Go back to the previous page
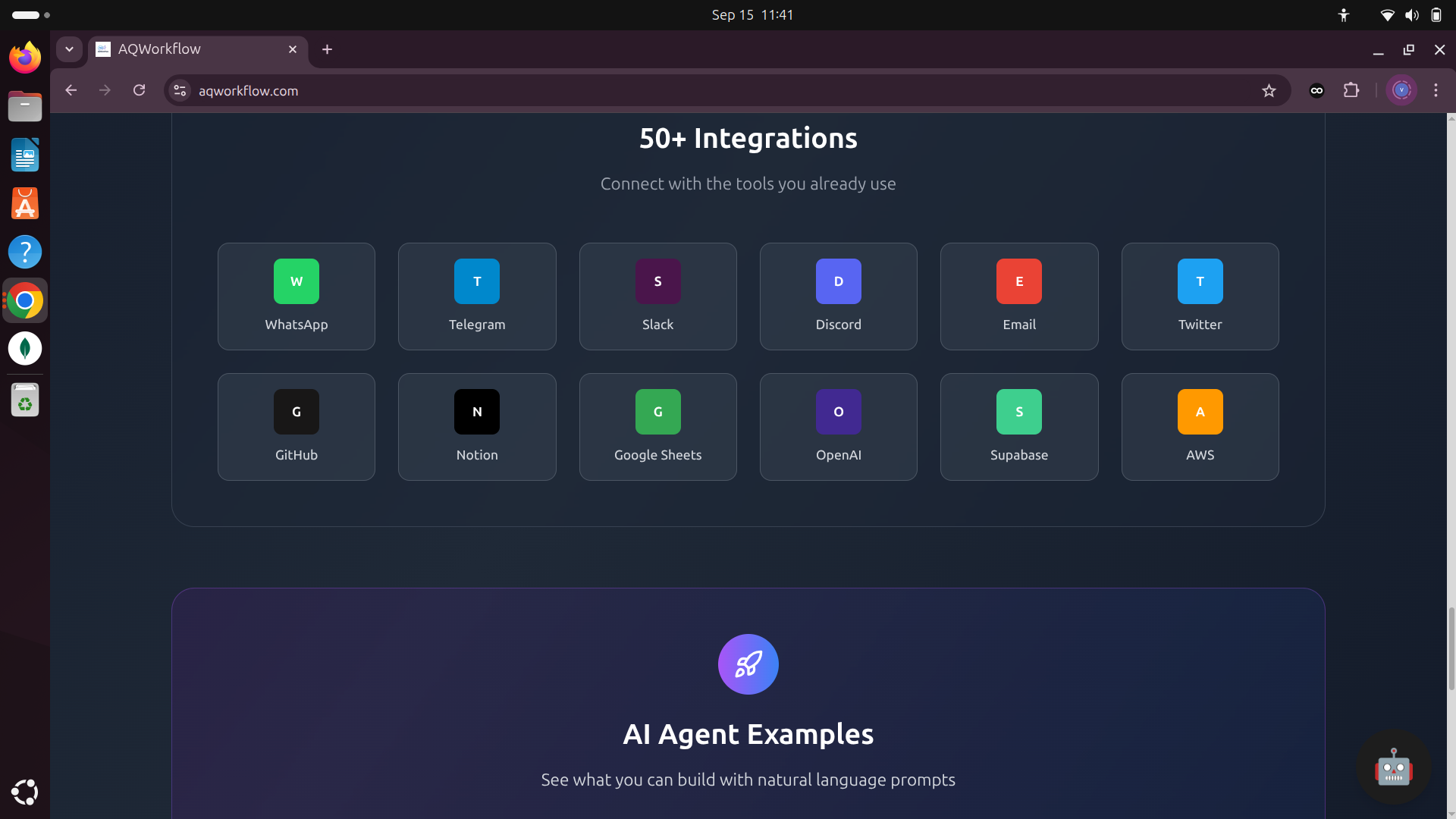 71,90
